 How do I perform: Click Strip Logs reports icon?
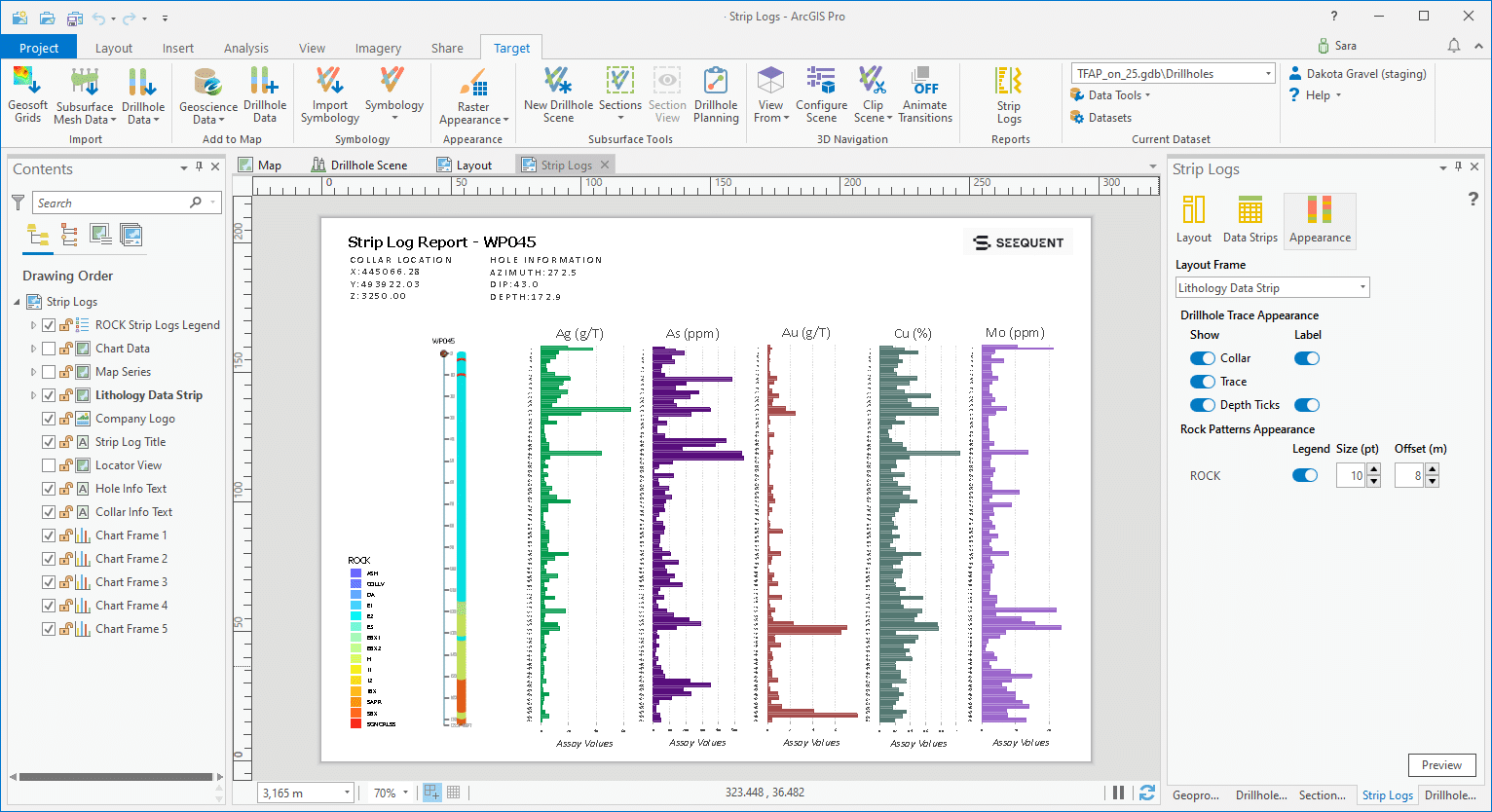point(1008,81)
